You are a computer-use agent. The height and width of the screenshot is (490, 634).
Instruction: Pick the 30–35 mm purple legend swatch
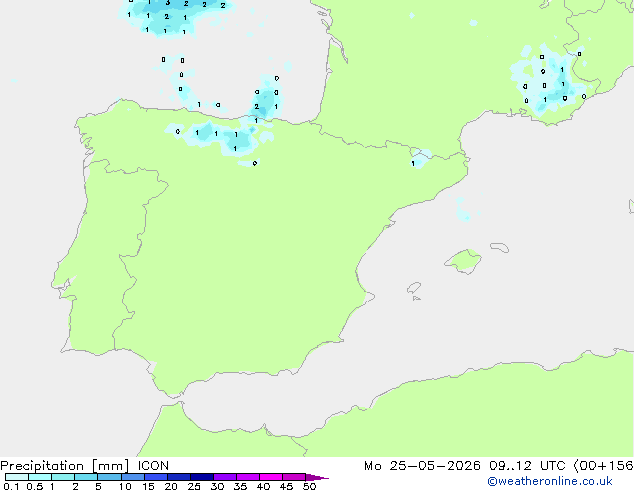(x=225, y=477)
